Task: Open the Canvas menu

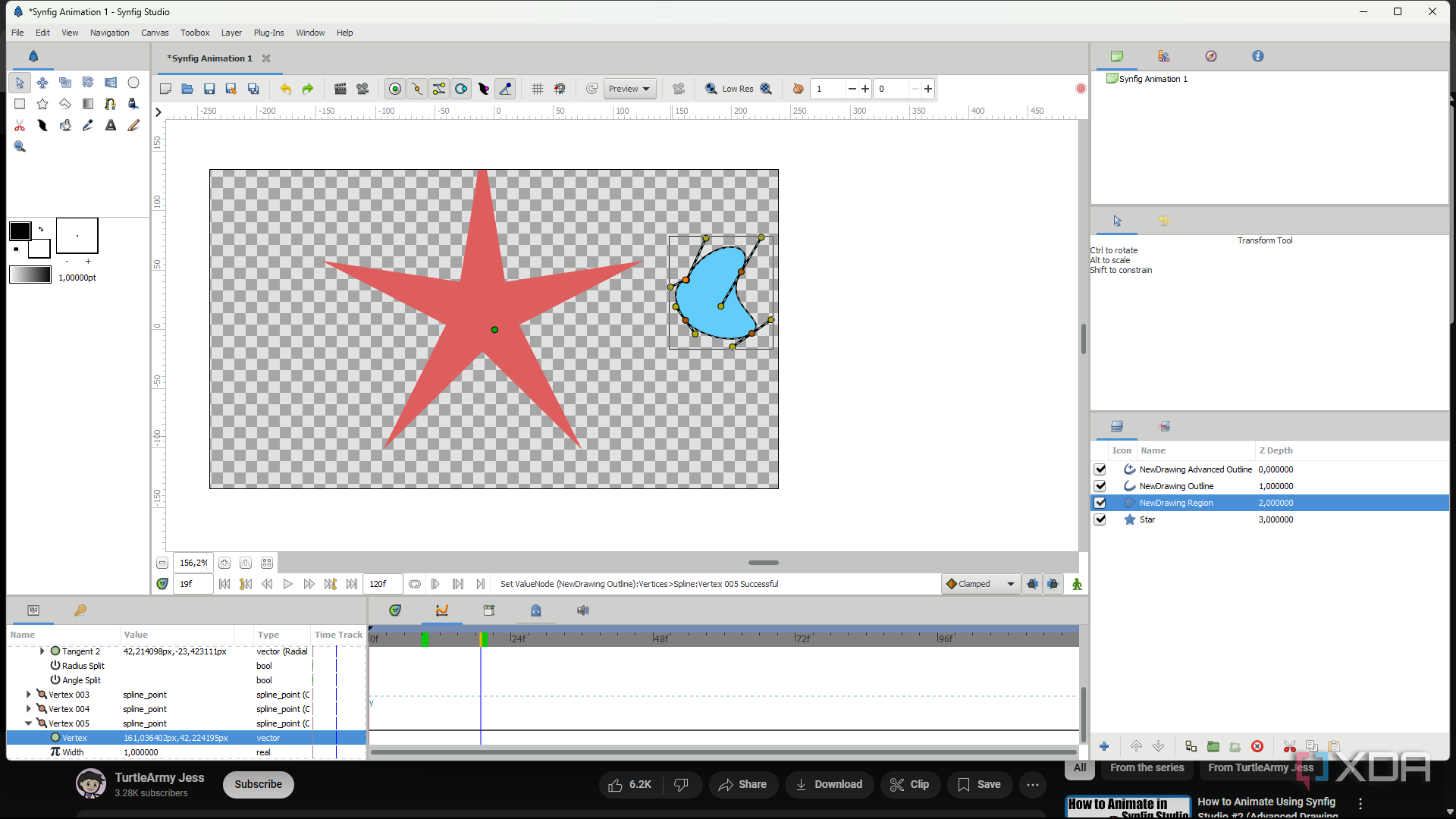Action: [x=155, y=33]
